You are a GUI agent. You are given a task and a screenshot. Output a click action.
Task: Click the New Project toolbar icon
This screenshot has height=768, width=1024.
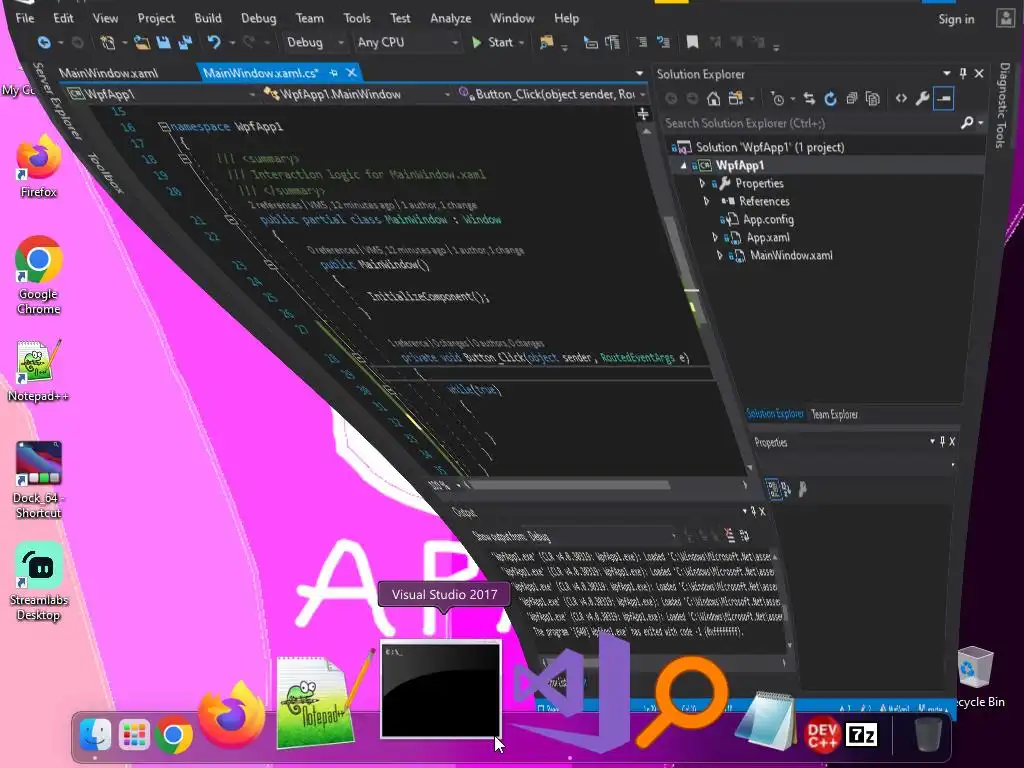(108, 42)
